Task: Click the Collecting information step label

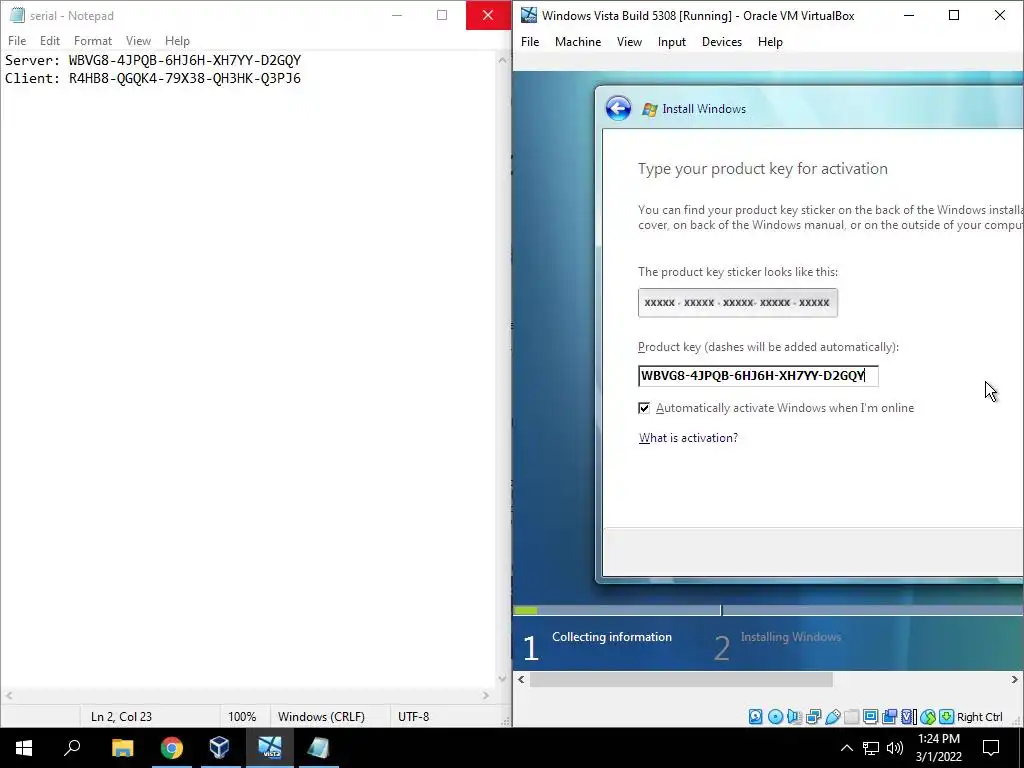Action: [x=612, y=637]
